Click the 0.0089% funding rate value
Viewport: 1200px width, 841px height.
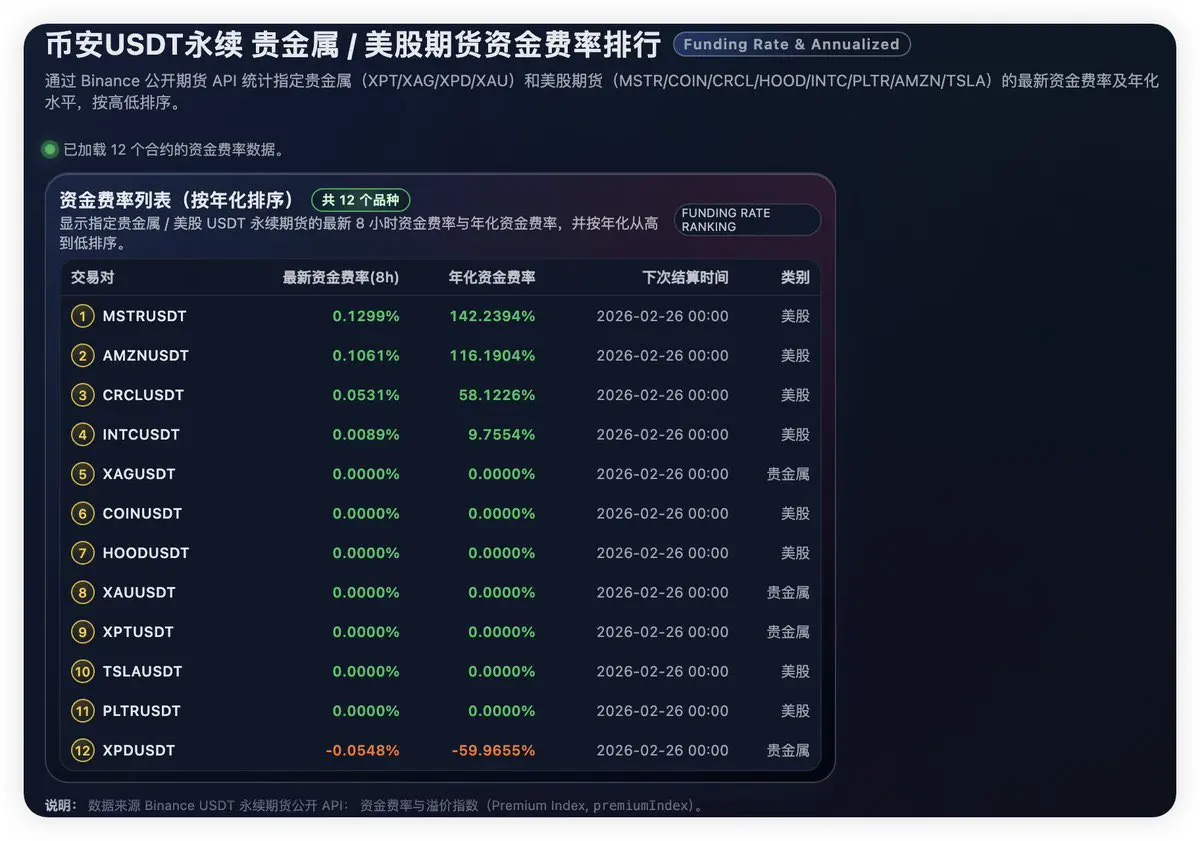(x=366, y=435)
